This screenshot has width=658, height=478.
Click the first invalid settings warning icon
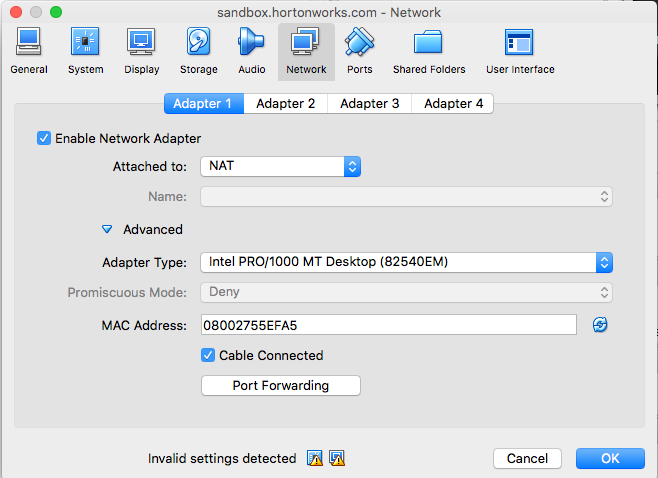tap(315, 458)
